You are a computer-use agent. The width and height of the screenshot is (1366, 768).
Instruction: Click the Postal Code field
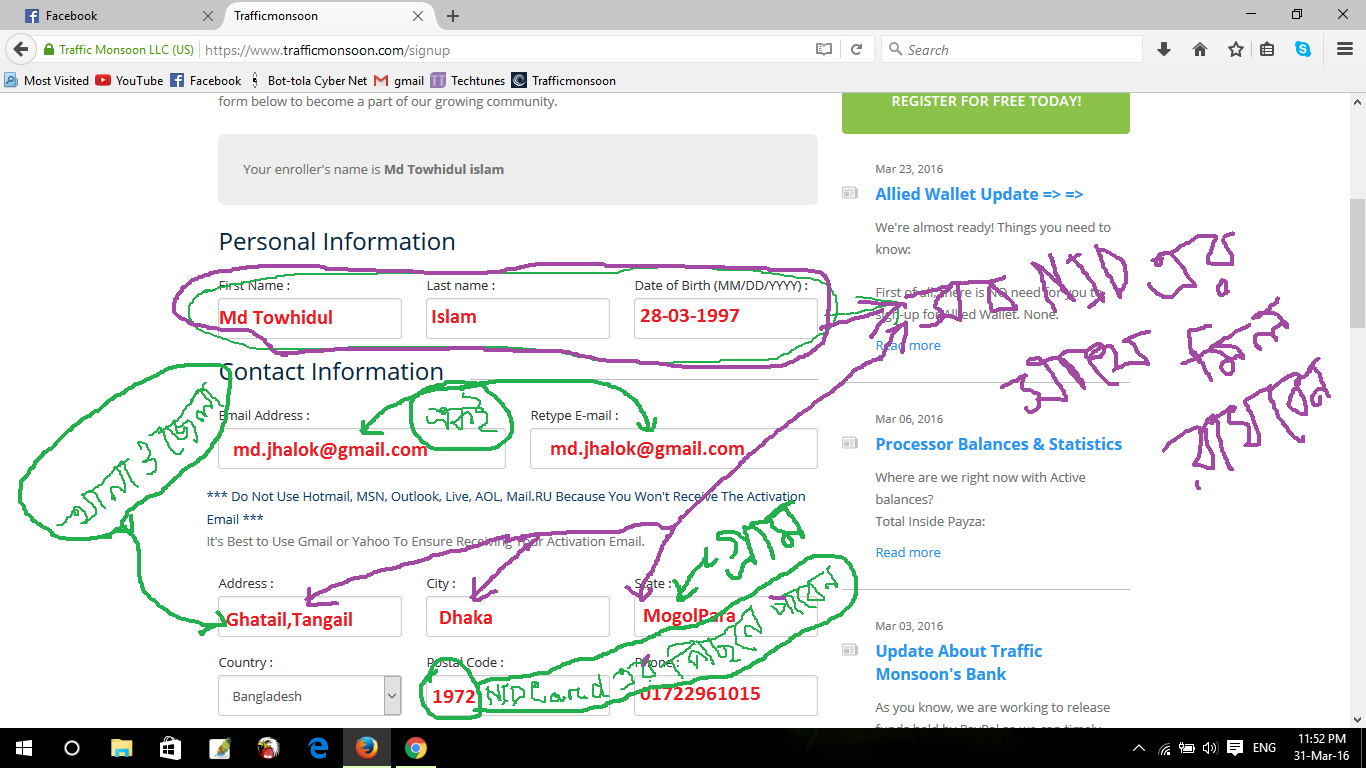(518, 695)
